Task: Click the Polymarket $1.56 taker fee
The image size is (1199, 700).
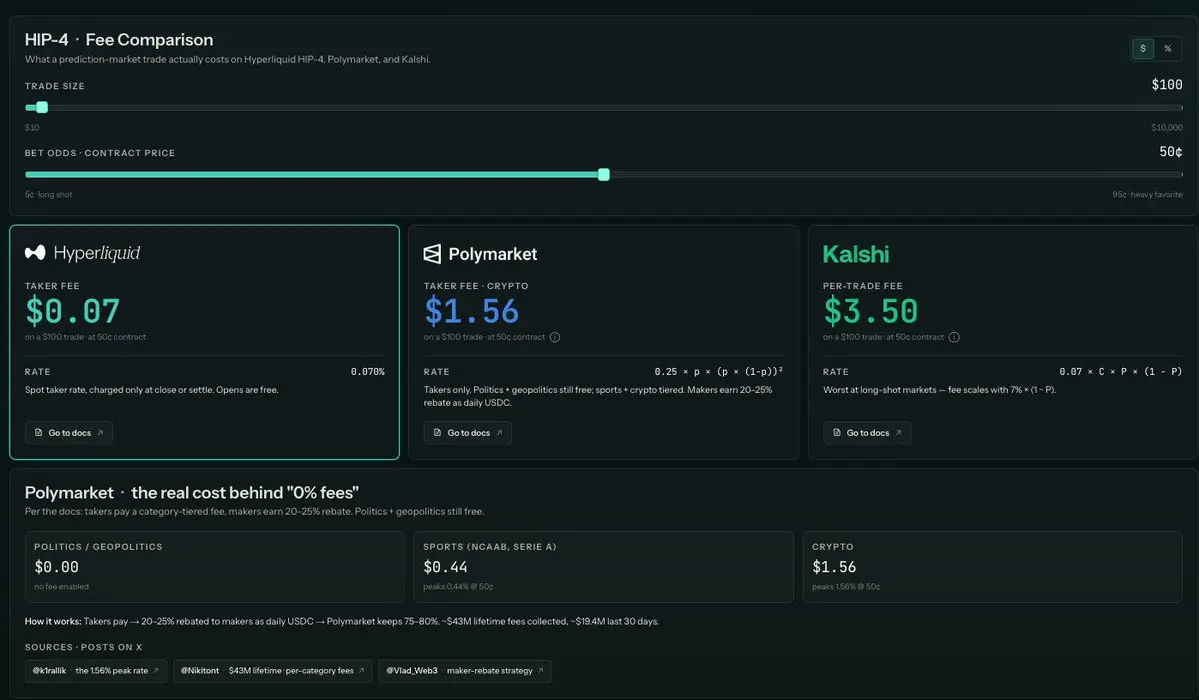Action: pyautogui.click(x=472, y=311)
